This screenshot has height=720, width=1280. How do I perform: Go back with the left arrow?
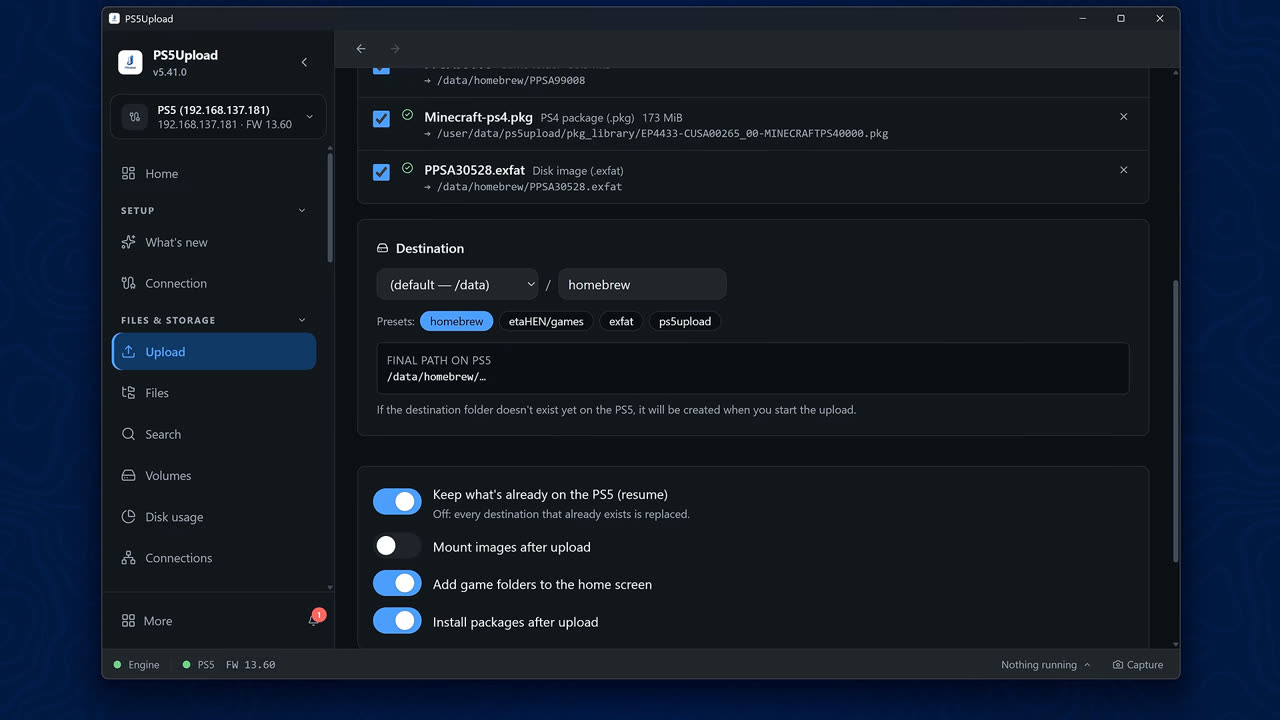pyautogui.click(x=361, y=48)
